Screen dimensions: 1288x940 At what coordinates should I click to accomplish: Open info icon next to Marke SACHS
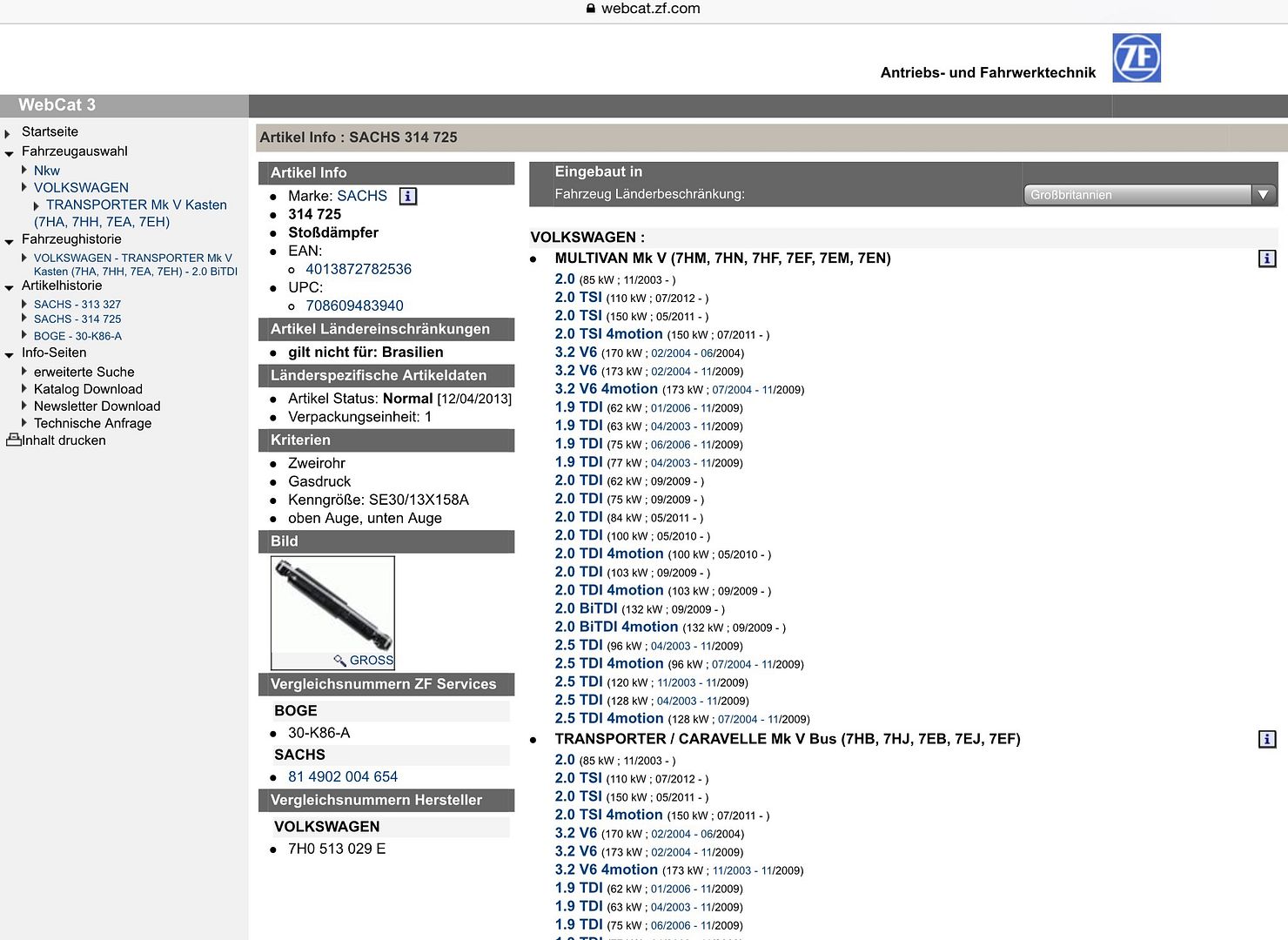[408, 197]
